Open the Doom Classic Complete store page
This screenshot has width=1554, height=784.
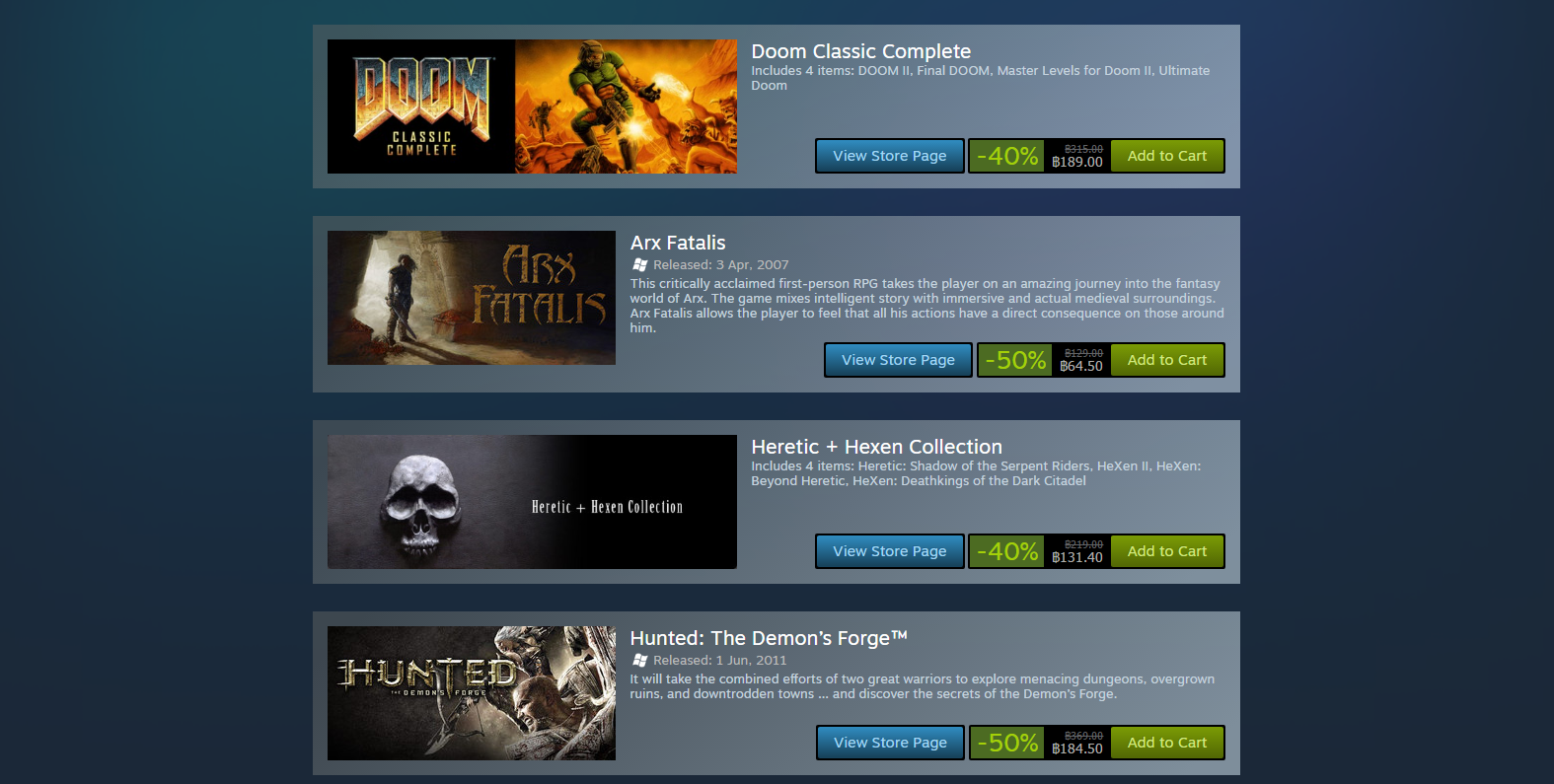coord(890,156)
